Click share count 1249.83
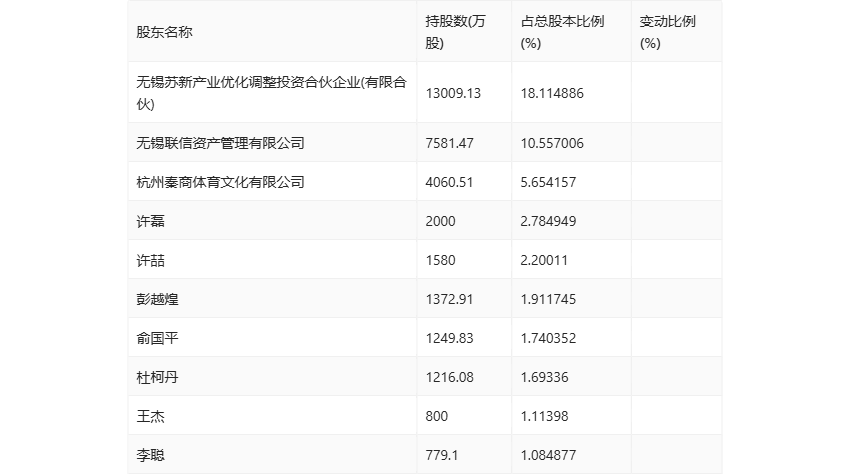The height and width of the screenshot is (474, 850). 449,338
